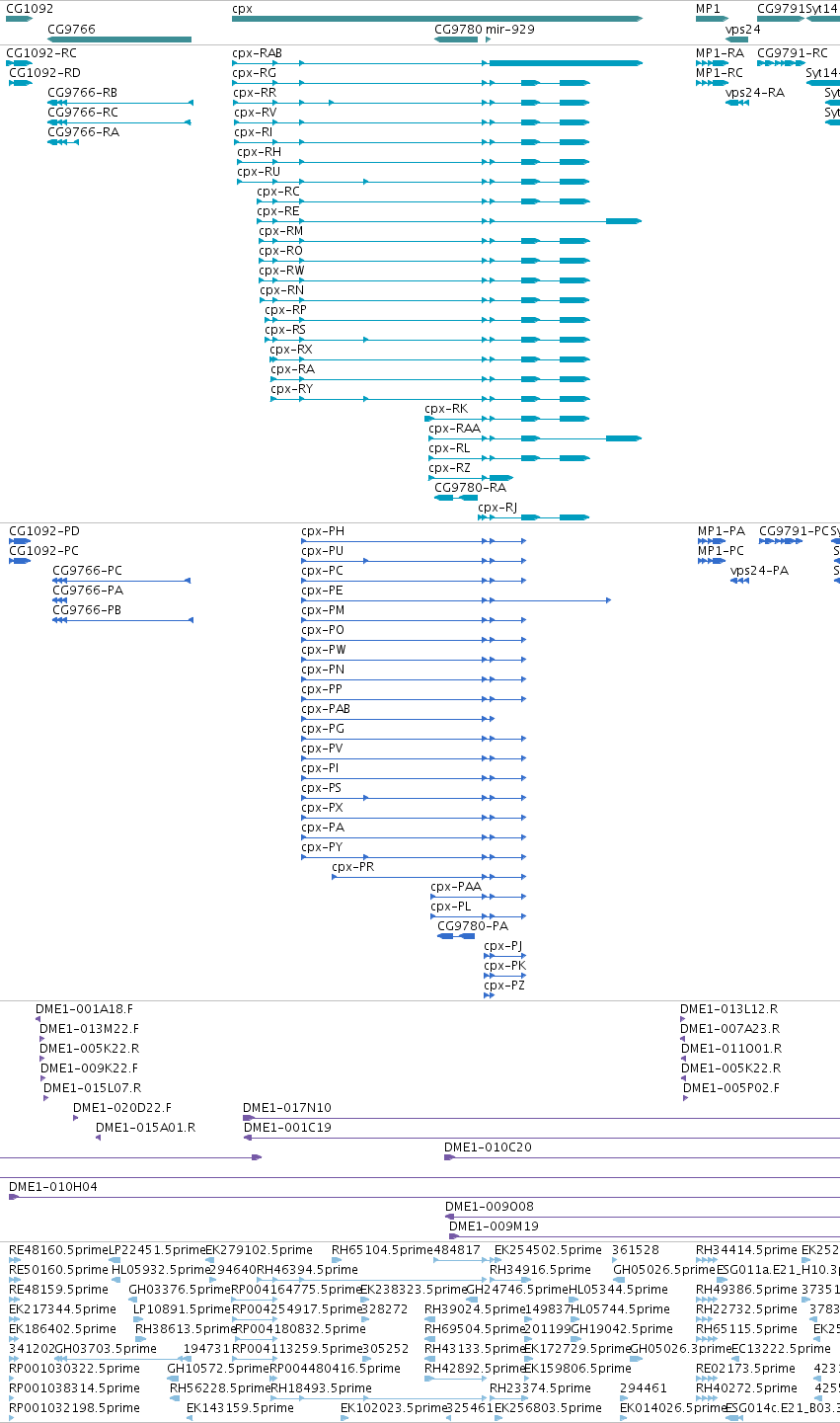This screenshot has width=840, height=1423.
Task: Select transcript cpx-RAA label
Action: pos(454,429)
